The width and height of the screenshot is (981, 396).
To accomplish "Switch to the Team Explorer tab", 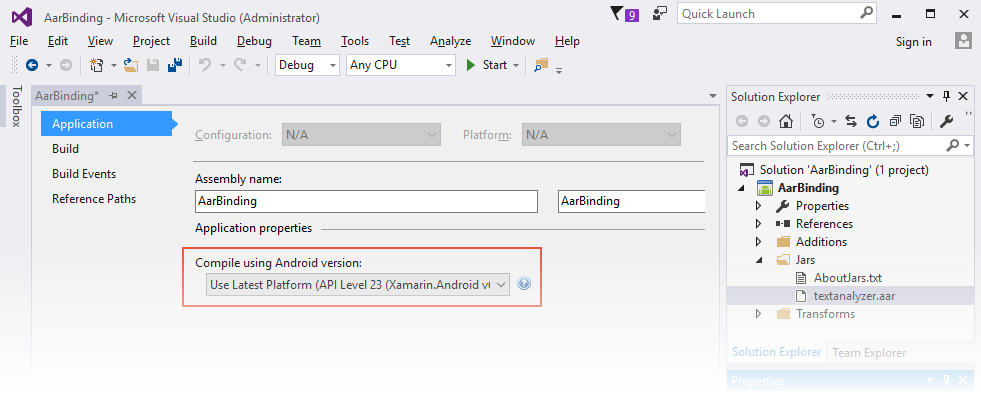I will pos(869,353).
